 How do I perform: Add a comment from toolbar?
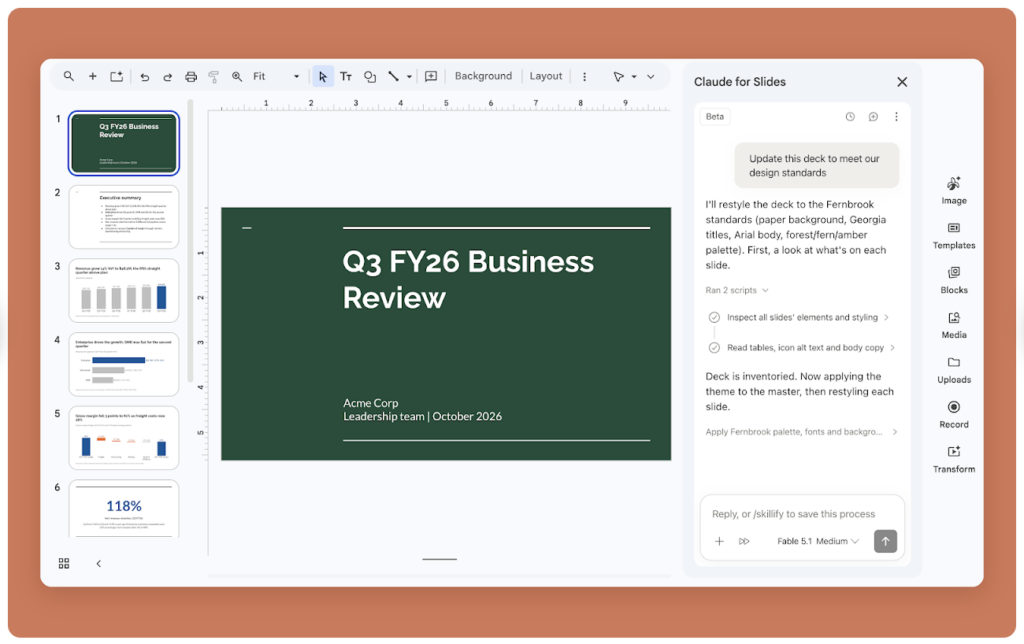click(431, 76)
